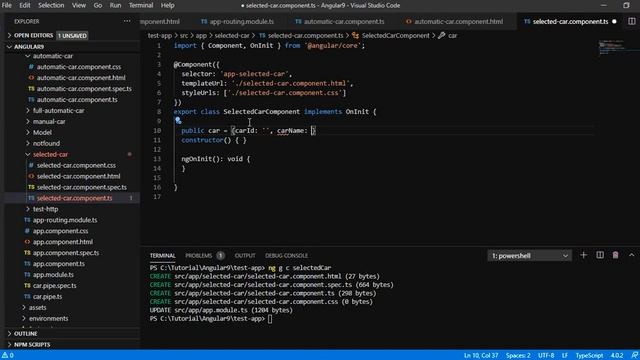Switch to the Output panel tab
The width and height of the screenshot is (640, 360).
pyautogui.click(x=245, y=256)
